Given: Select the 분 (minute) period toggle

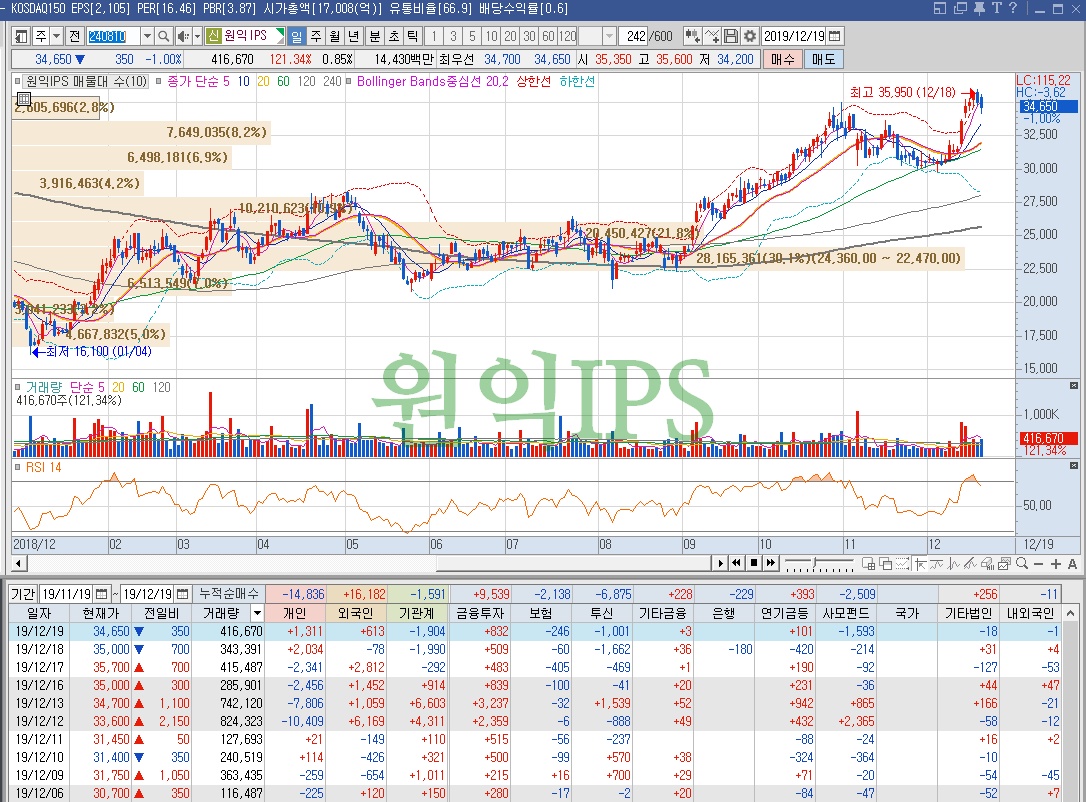Looking at the screenshot, I should [375, 36].
